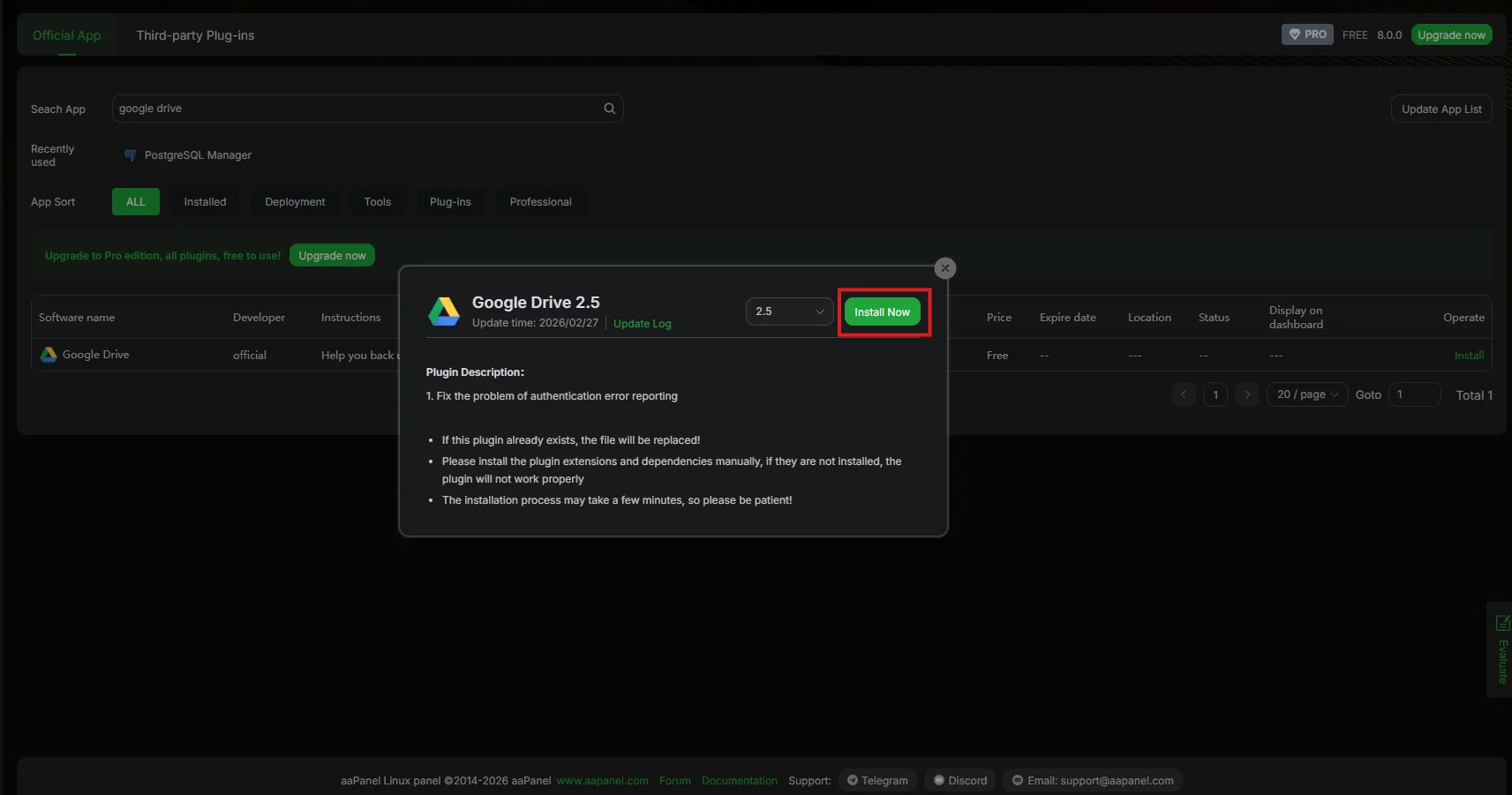Filter apps by Professional category
Image resolution: width=1512 pixels, height=795 pixels.
coord(540,202)
